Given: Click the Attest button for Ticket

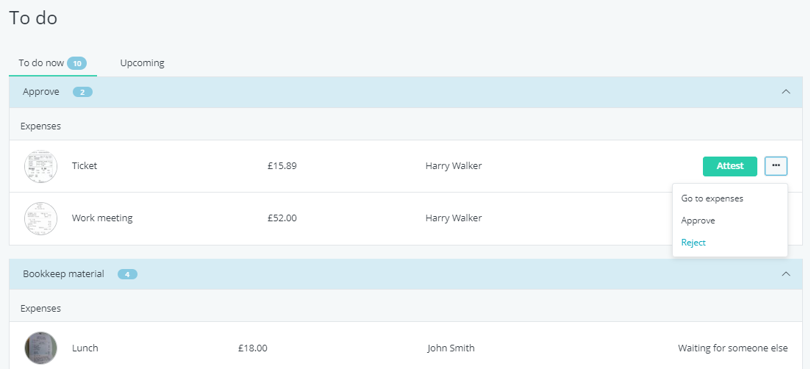Looking at the screenshot, I should tap(730, 166).
